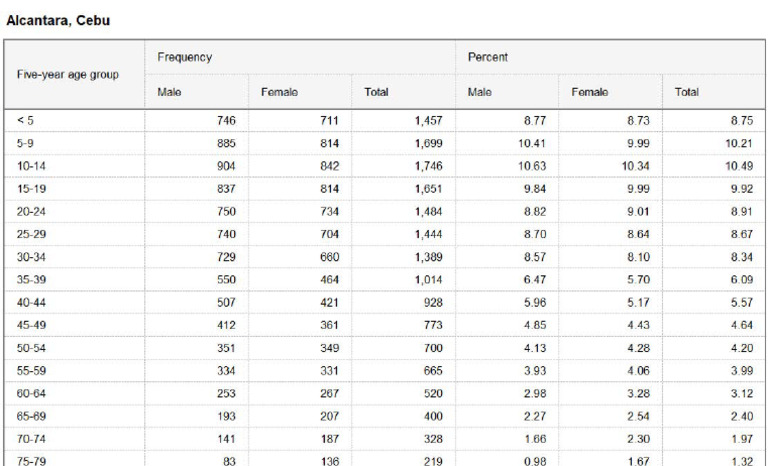Select the Female header under Percent

coord(590,92)
